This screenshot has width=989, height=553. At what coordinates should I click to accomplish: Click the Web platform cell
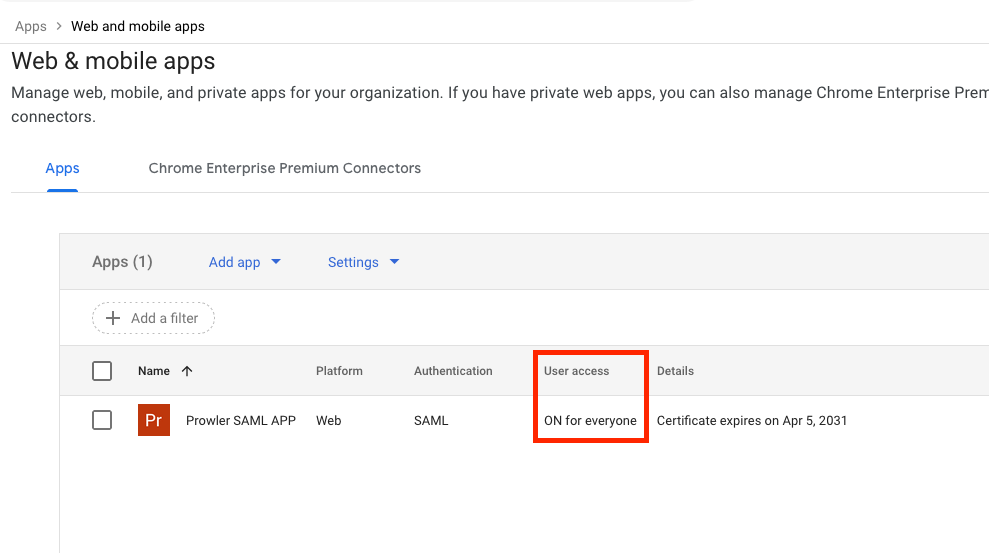[329, 421]
